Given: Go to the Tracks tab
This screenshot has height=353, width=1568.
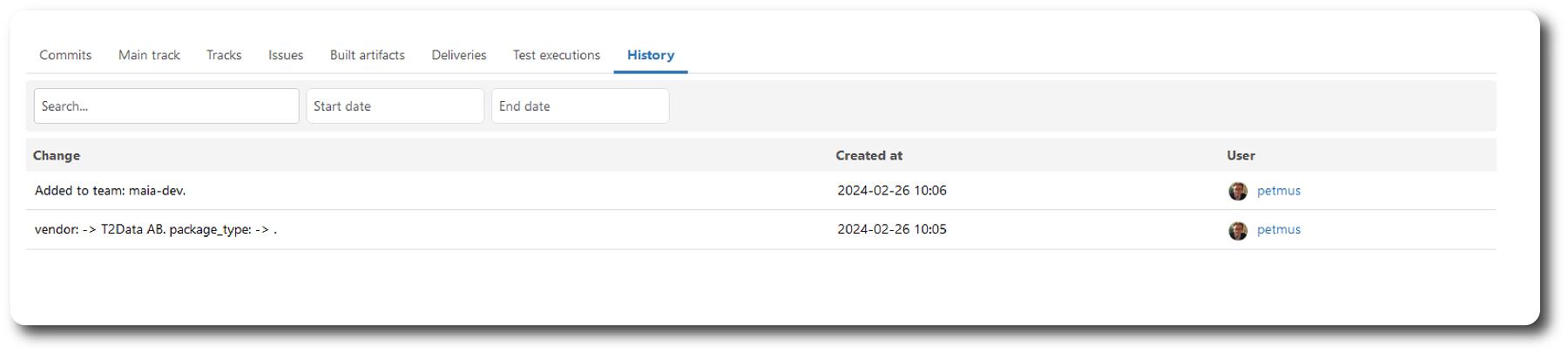Looking at the screenshot, I should tap(224, 55).
